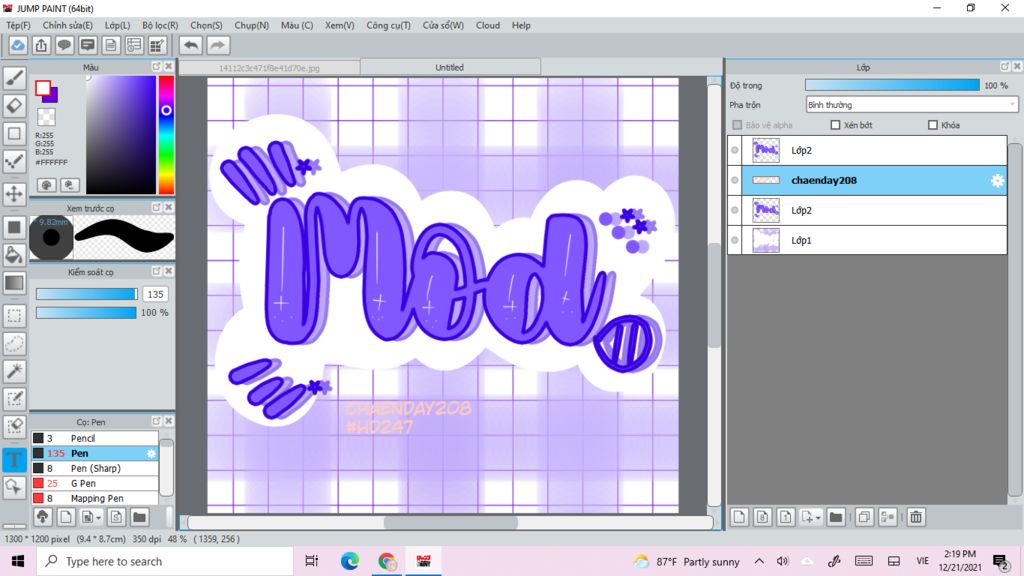The height and width of the screenshot is (576, 1024).
Task: Select the Text tool
Action: (x=14, y=459)
